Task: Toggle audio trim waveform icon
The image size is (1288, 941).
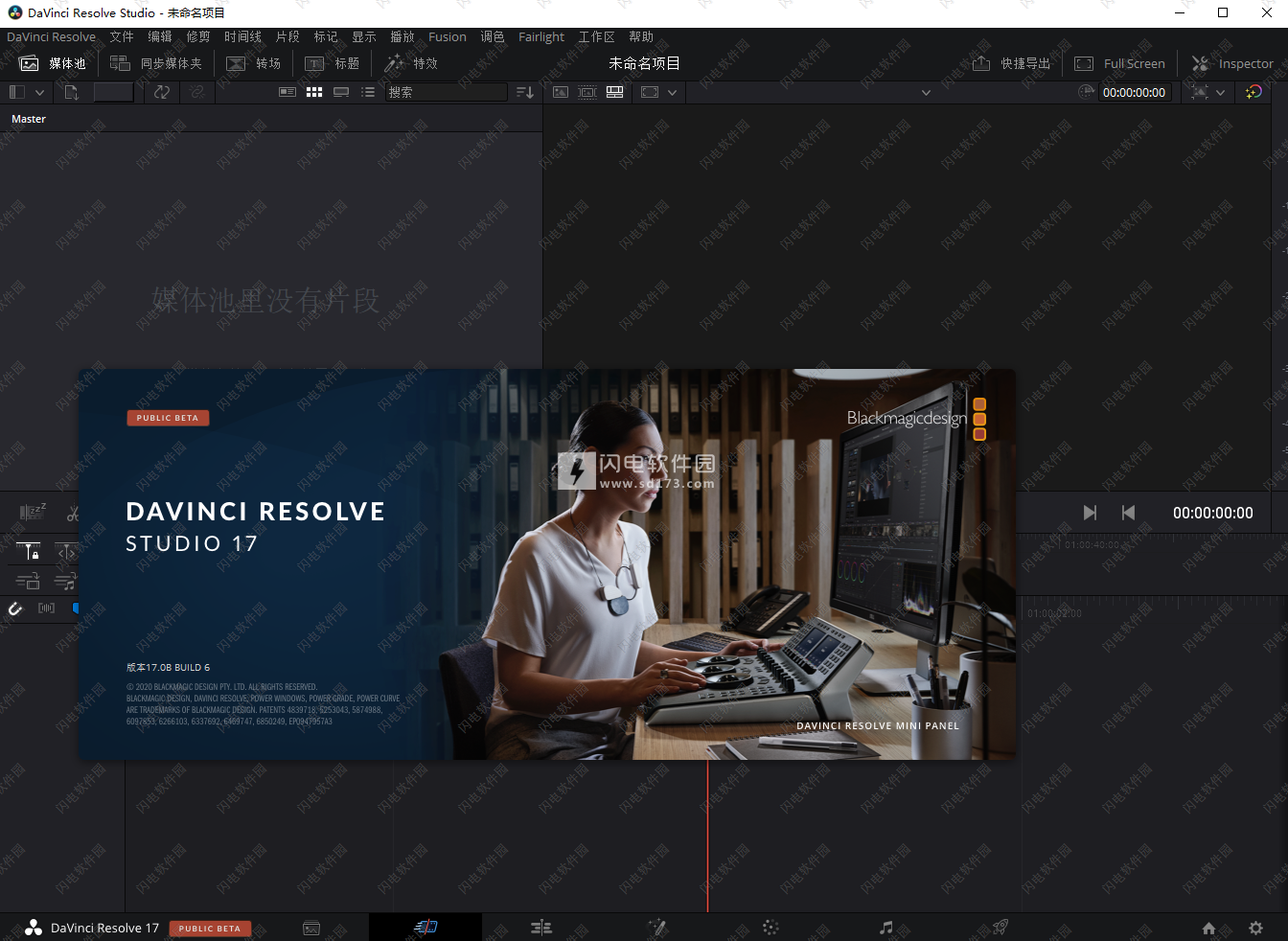Action: [46, 608]
